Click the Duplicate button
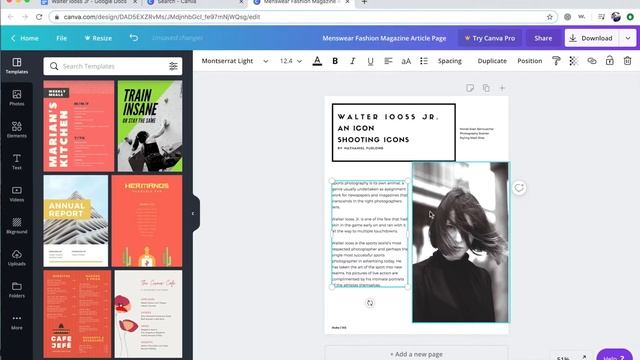Viewport: 640px width, 360px height. click(x=492, y=61)
